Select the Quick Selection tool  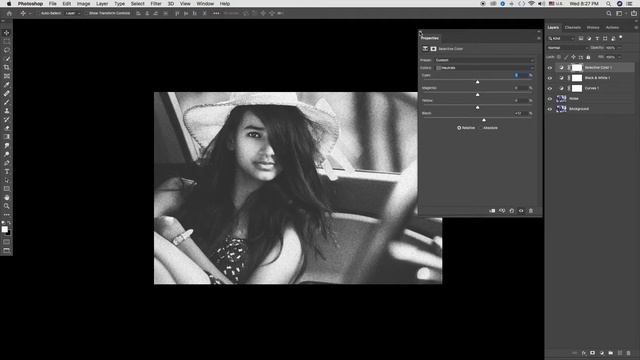tap(7, 59)
